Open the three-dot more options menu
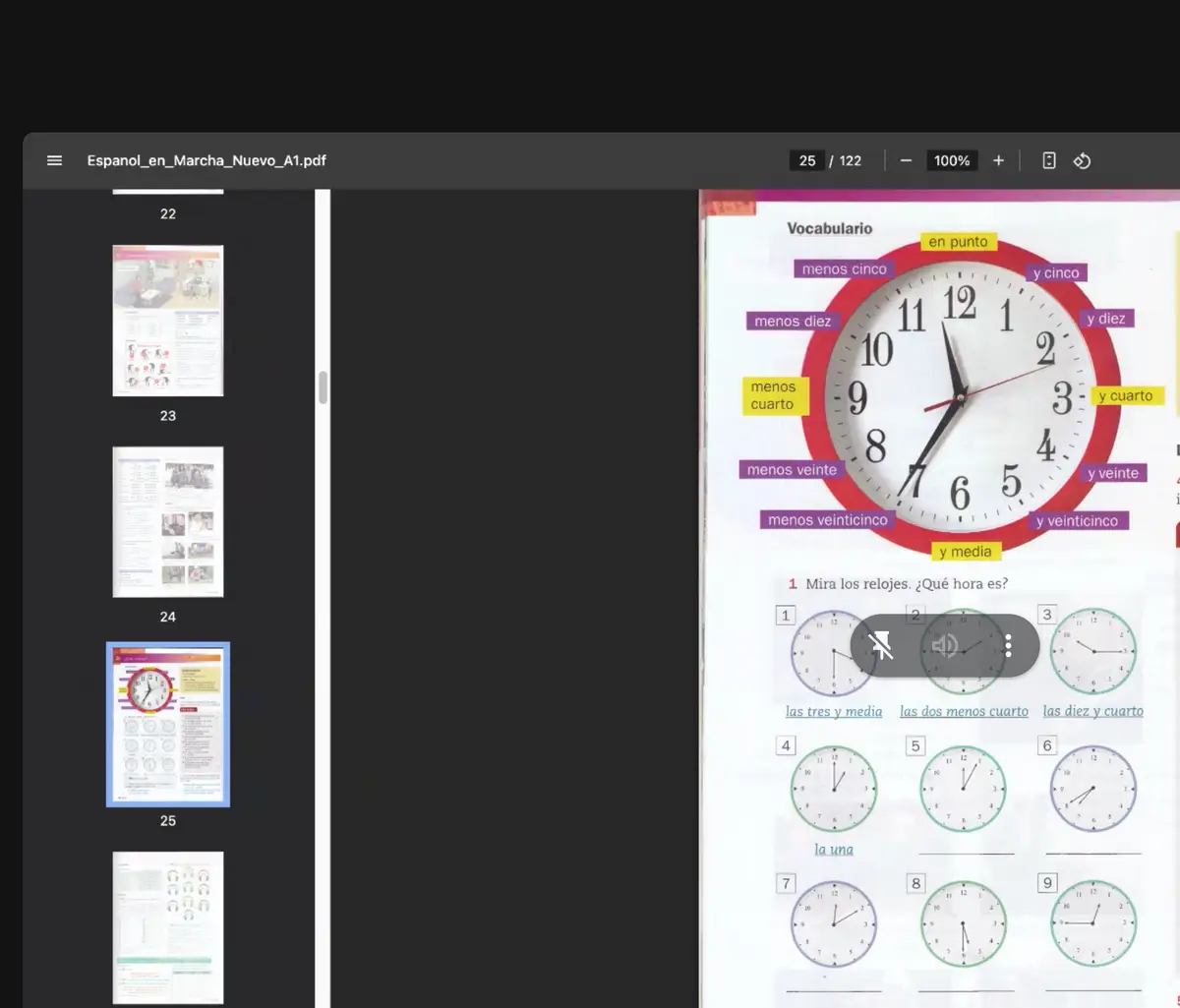The height and width of the screenshot is (1008, 1180). pos(1008,645)
